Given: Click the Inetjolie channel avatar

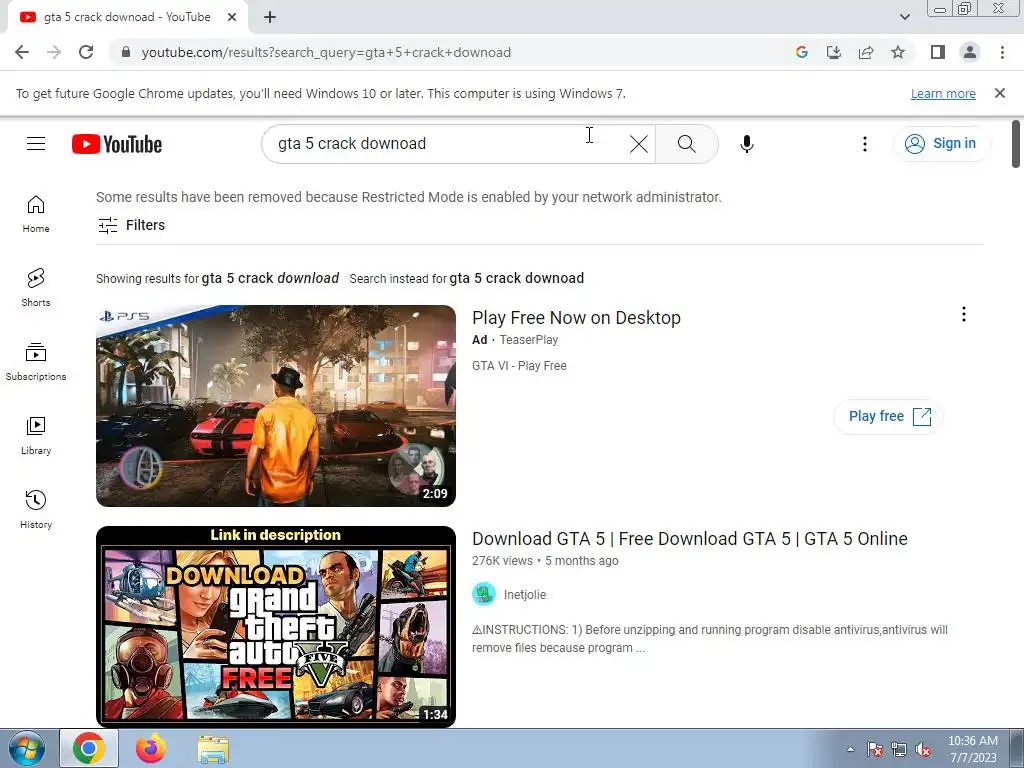Looking at the screenshot, I should pos(484,594).
